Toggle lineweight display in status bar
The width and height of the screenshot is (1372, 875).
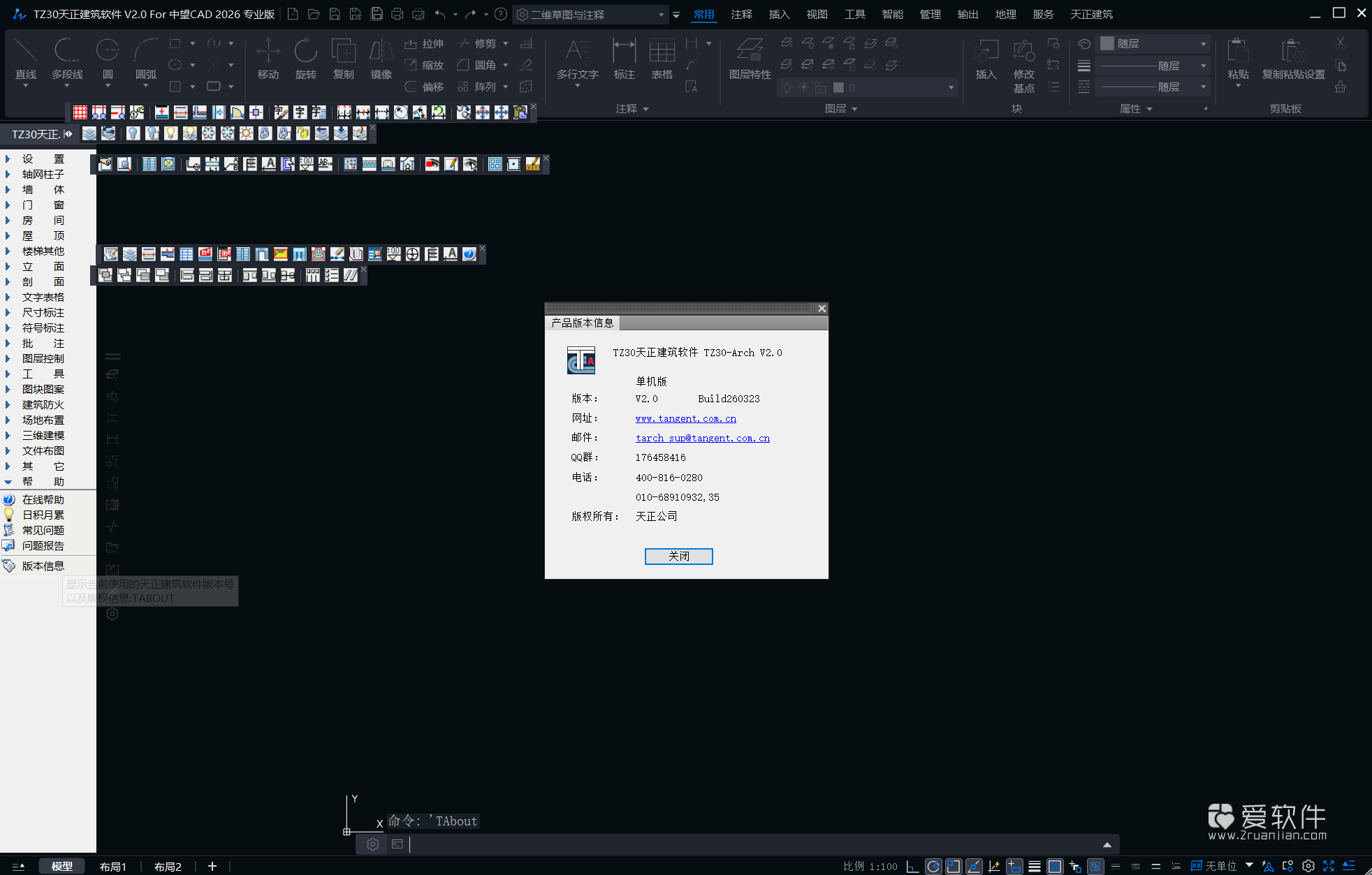click(1035, 867)
